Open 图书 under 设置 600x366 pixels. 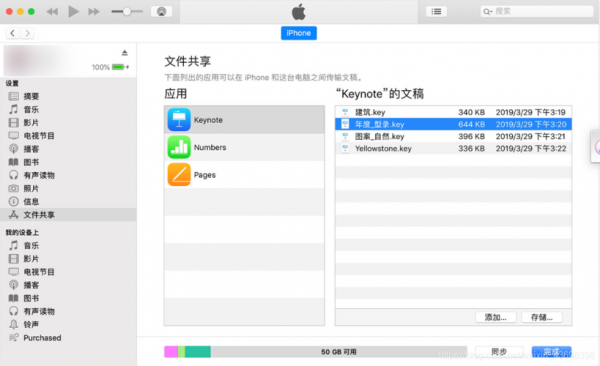click(x=68, y=162)
